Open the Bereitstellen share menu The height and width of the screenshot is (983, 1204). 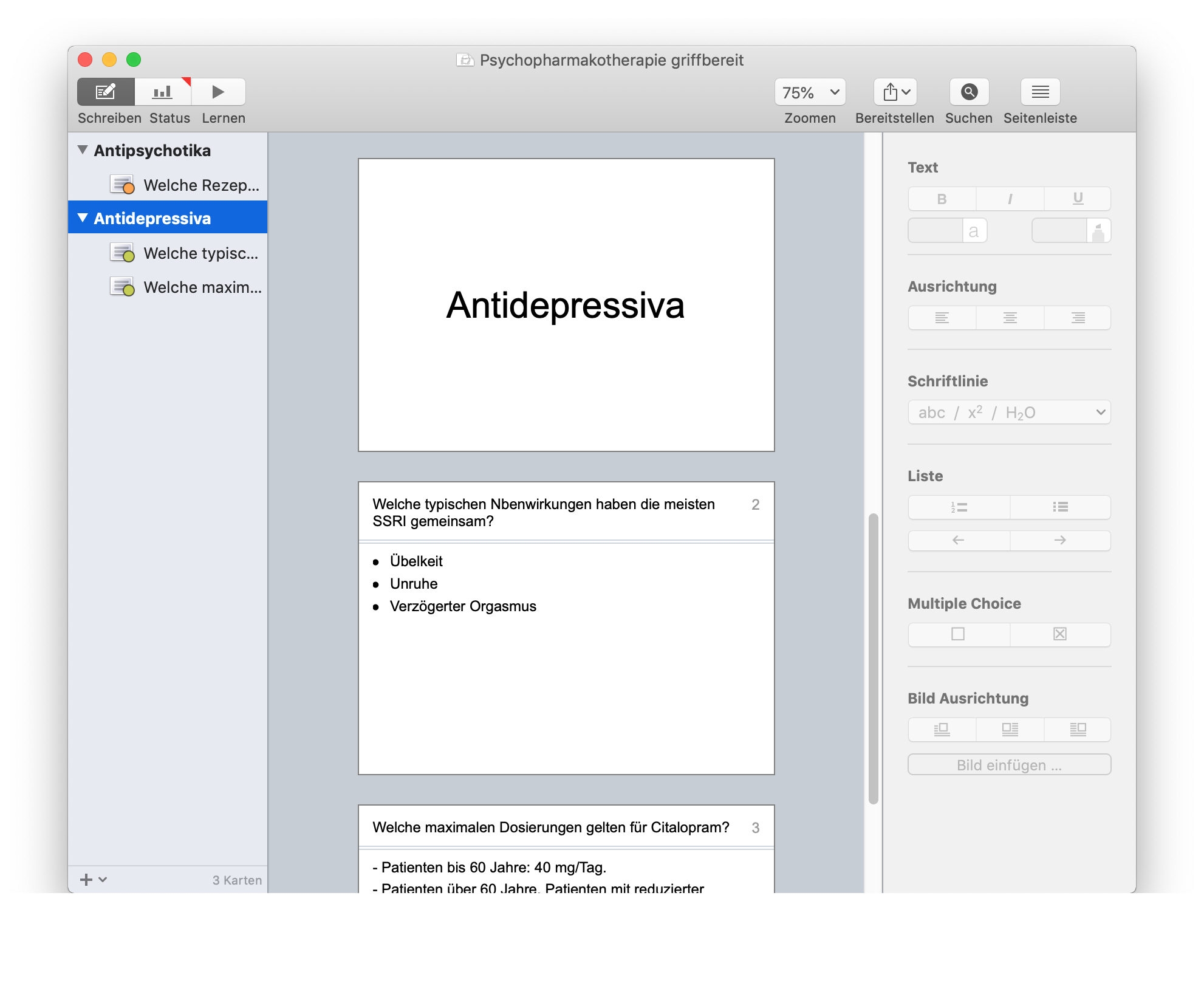(x=895, y=92)
